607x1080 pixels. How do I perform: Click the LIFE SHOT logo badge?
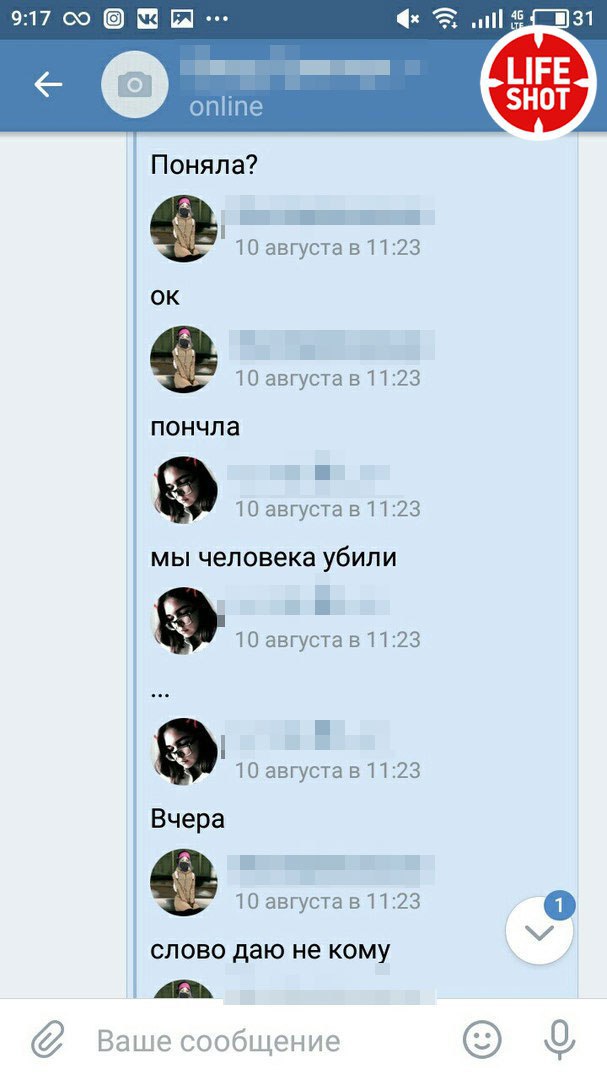click(x=538, y=83)
